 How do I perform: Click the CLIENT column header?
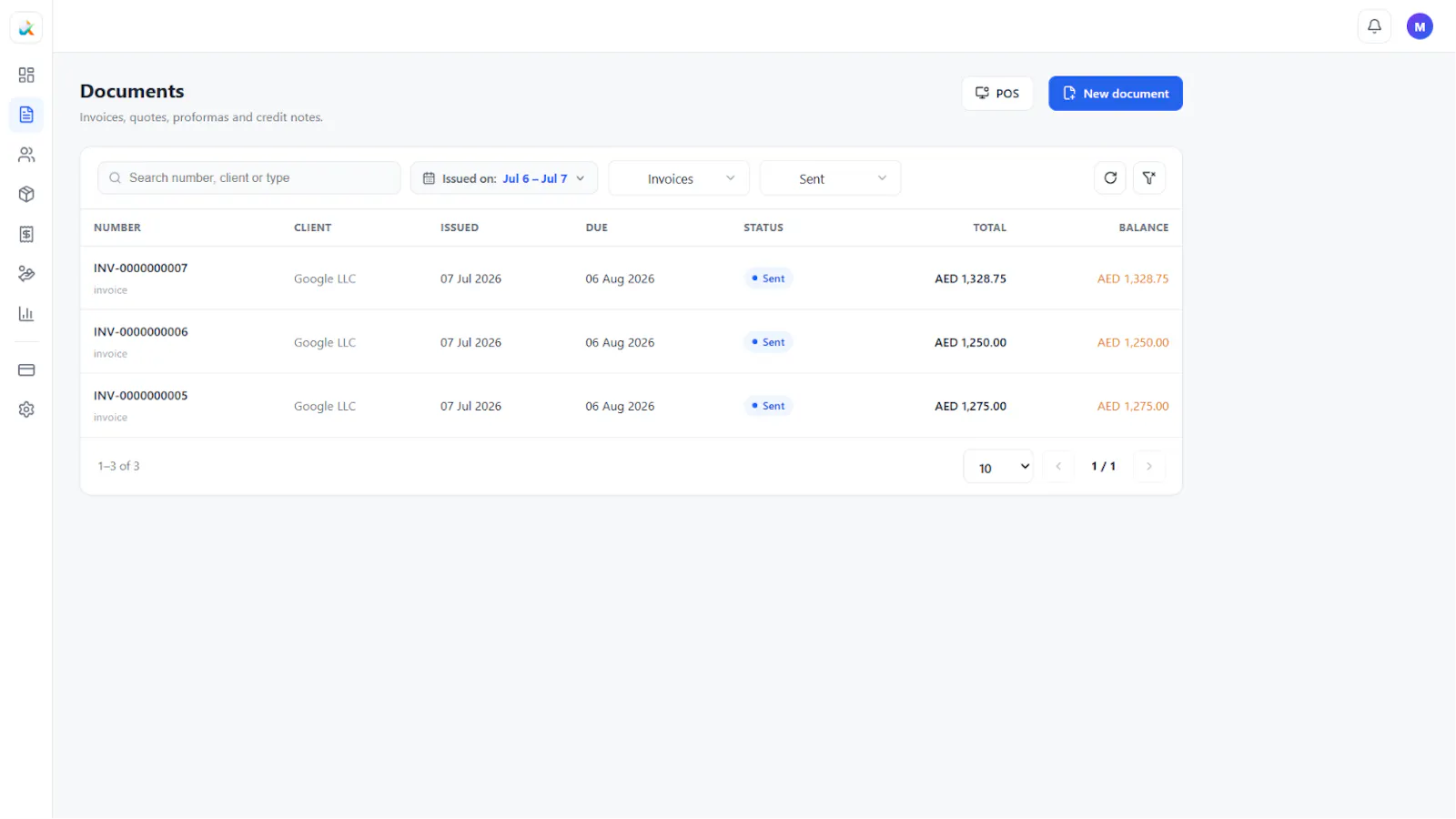point(312,227)
